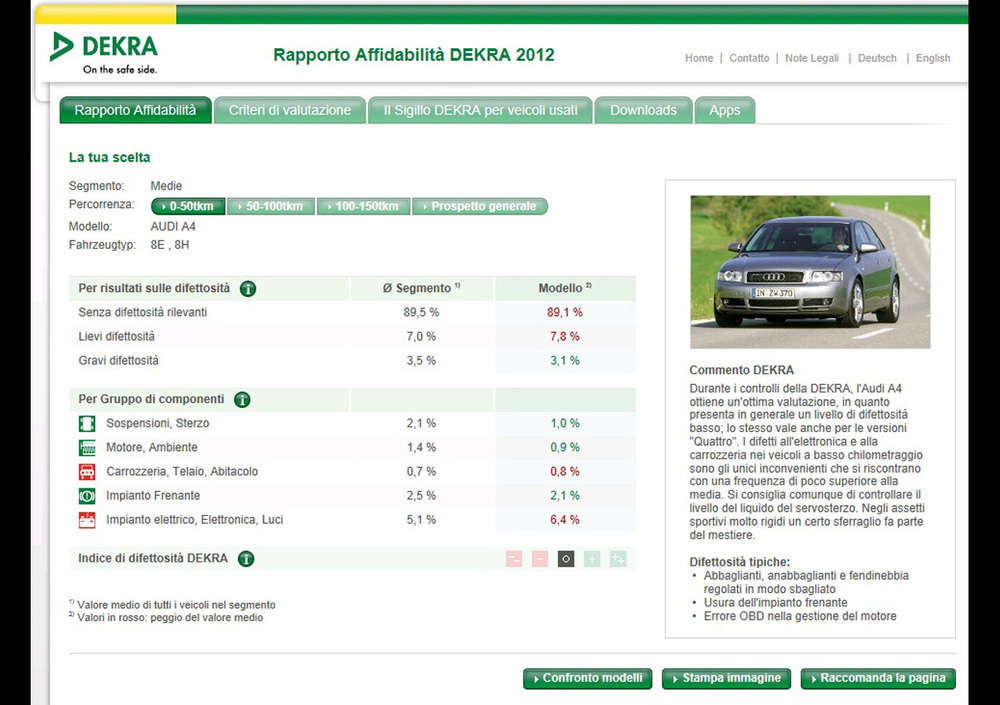The image size is (1000, 705).
Task: Click the Motore, Ambiente component icon
Action: pos(87,448)
